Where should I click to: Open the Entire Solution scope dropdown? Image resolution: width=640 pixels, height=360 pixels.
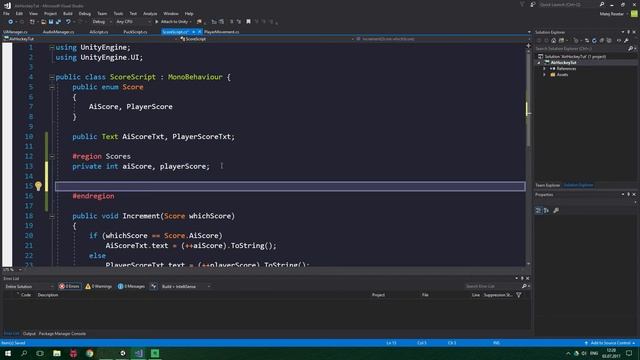[28, 287]
